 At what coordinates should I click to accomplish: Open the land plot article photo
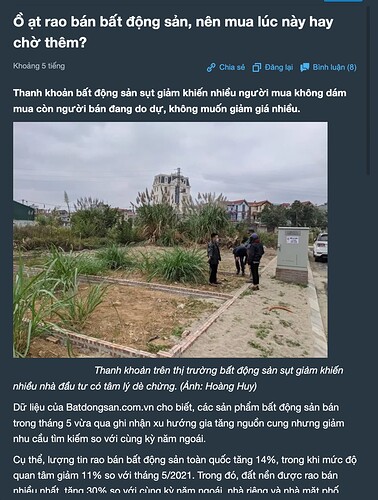(170, 240)
